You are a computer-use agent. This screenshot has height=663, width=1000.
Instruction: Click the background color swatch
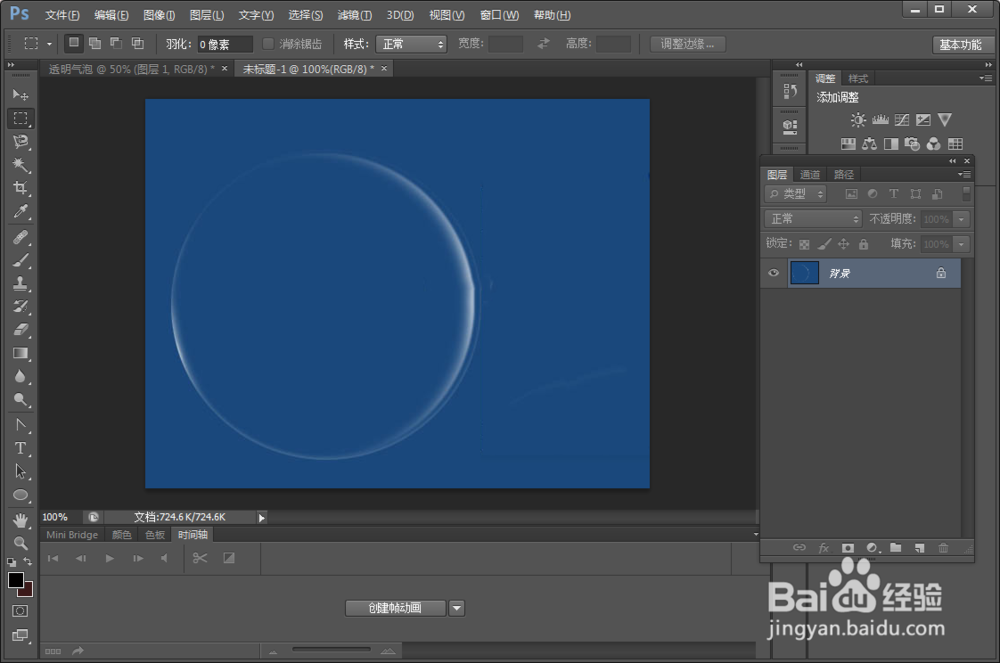pos(27,591)
